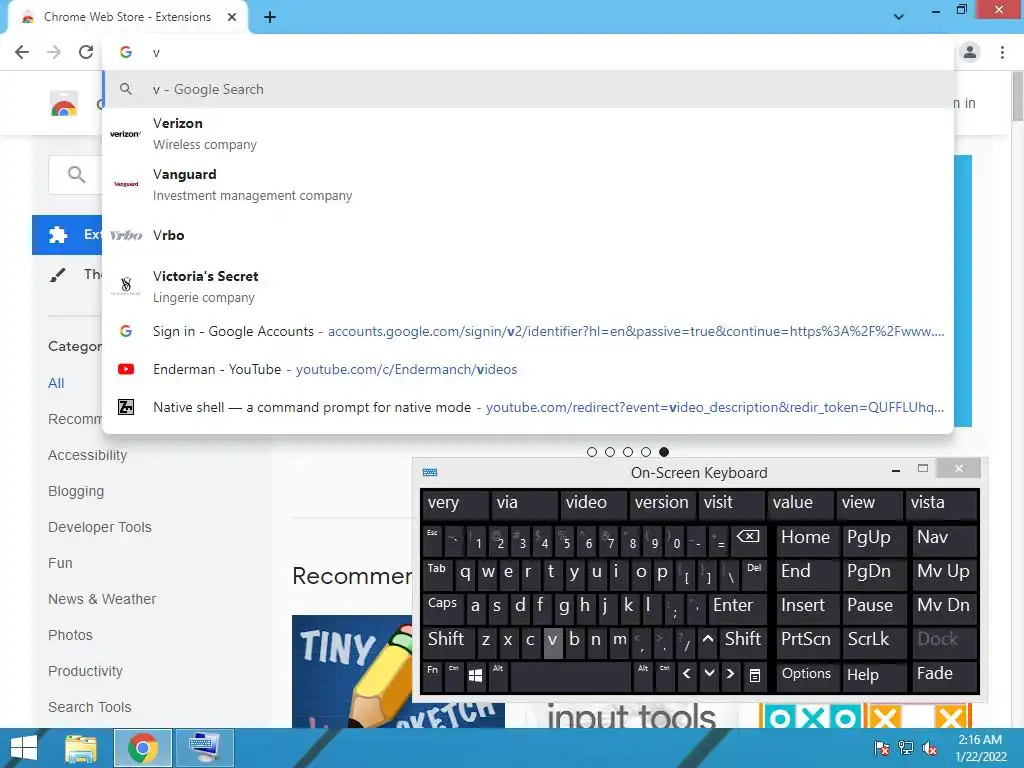Image resolution: width=1024 pixels, height=768 pixels.
Task: Click the Web Store search magnifier icon
Action: pos(76,174)
